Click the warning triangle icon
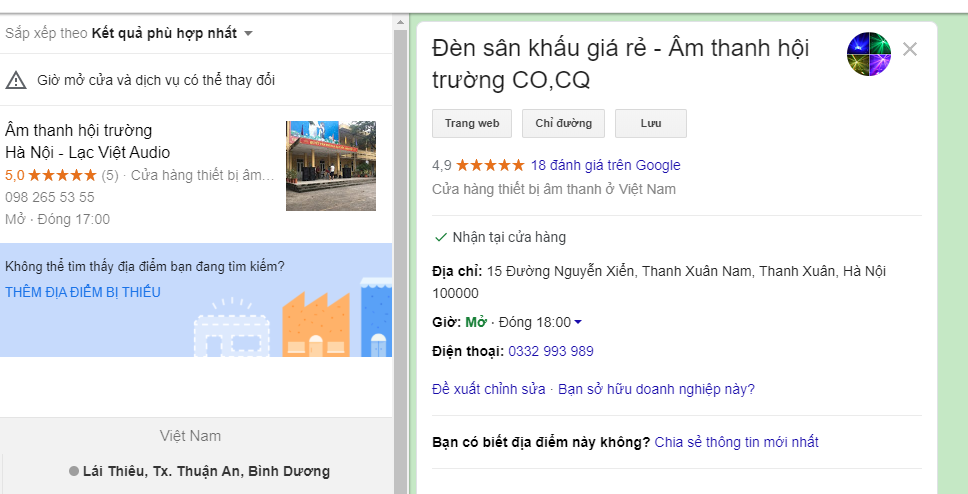This screenshot has height=494, width=968. [x=16, y=80]
